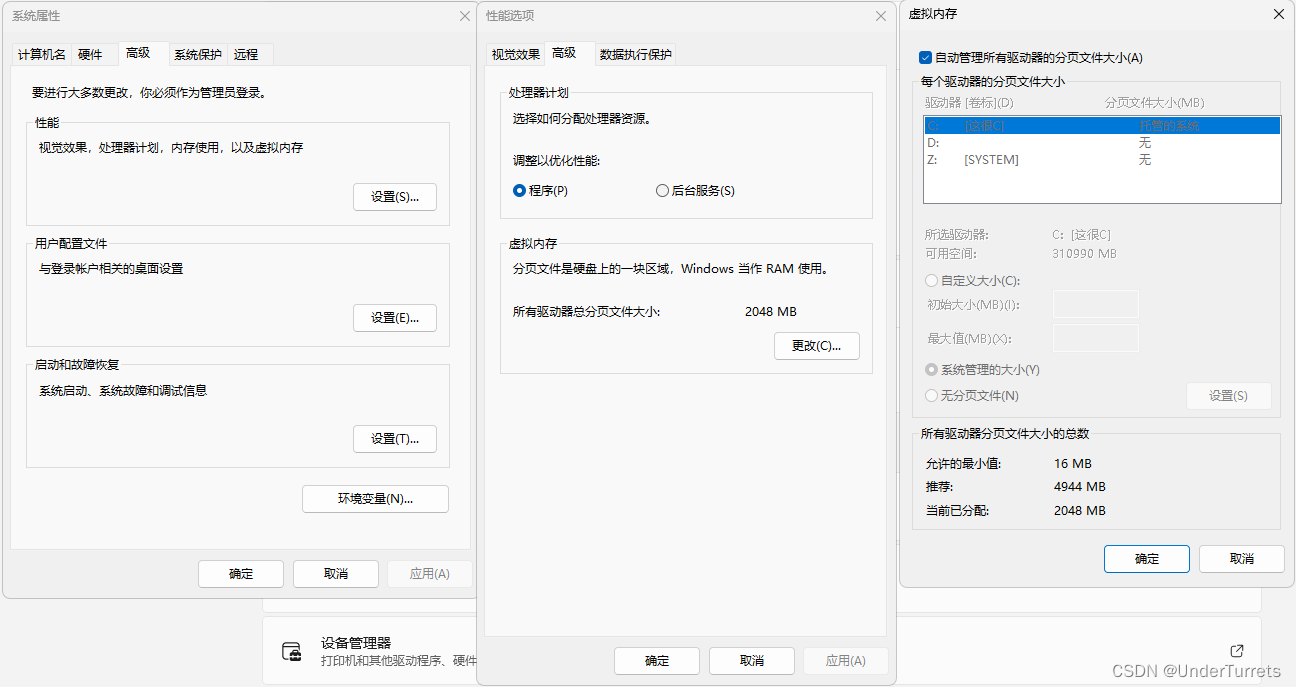Open Device Manager icon in settings list
This screenshot has width=1296, height=687.
(292, 652)
